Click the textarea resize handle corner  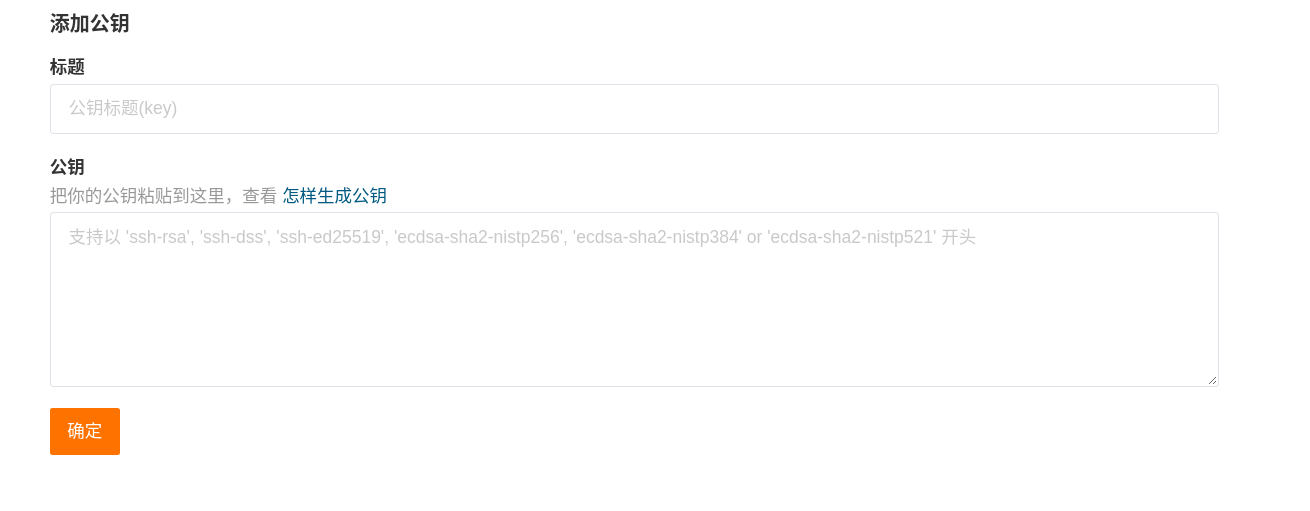(1212, 380)
